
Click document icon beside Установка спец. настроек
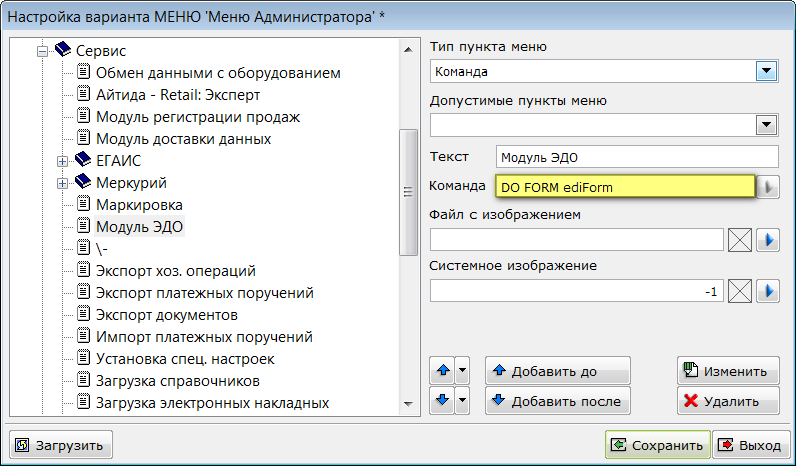coord(84,358)
